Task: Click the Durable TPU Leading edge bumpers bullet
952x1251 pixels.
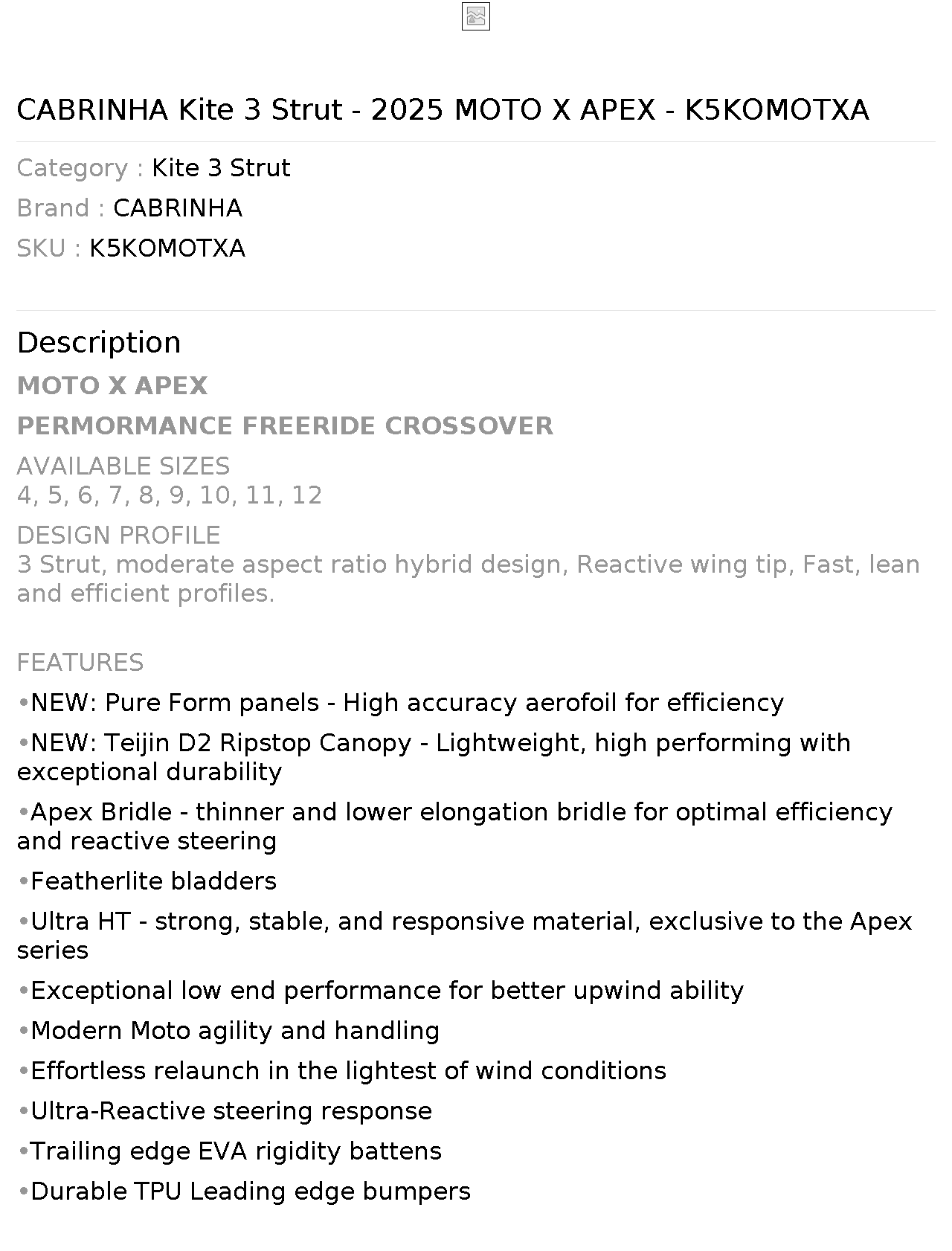Action: coord(244,1191)
